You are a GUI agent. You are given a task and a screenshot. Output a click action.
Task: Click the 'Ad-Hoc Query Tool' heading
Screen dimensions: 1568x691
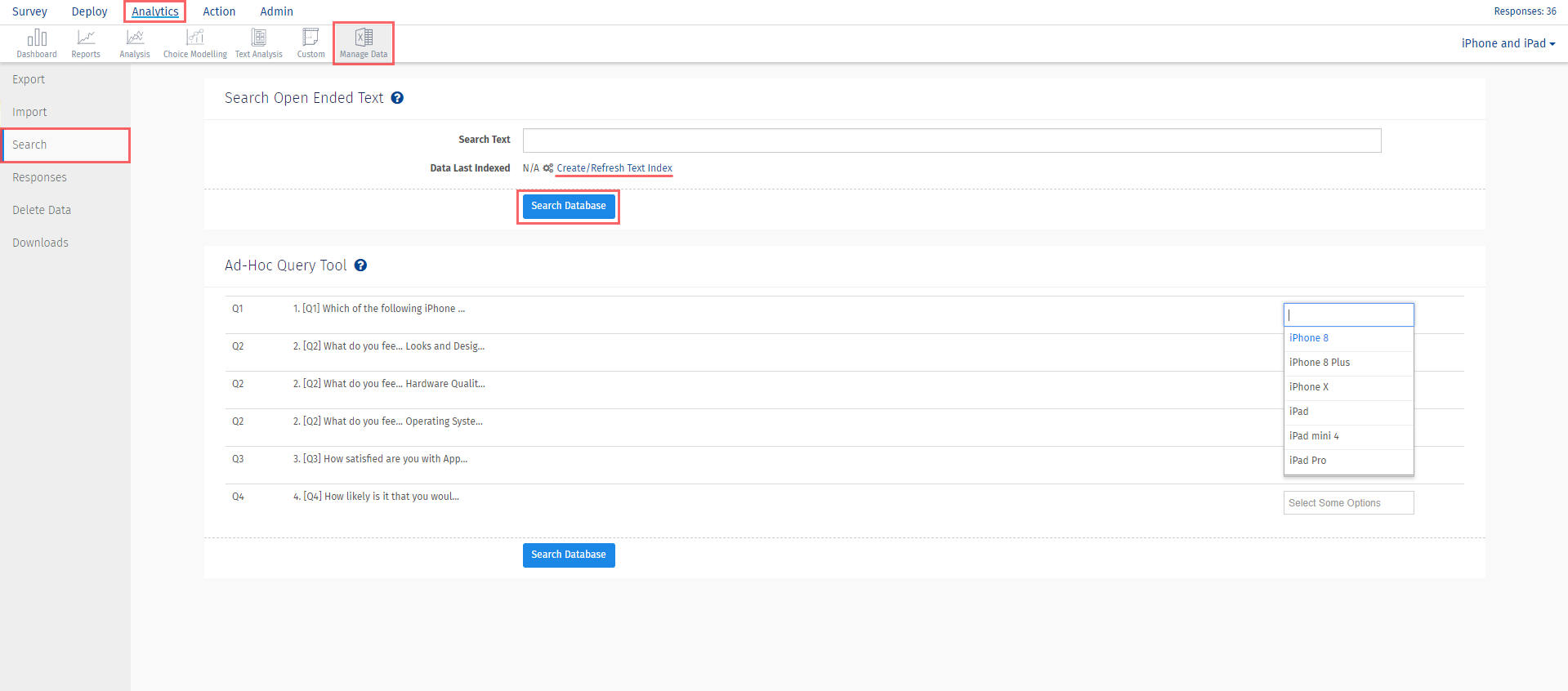(286, 265)
